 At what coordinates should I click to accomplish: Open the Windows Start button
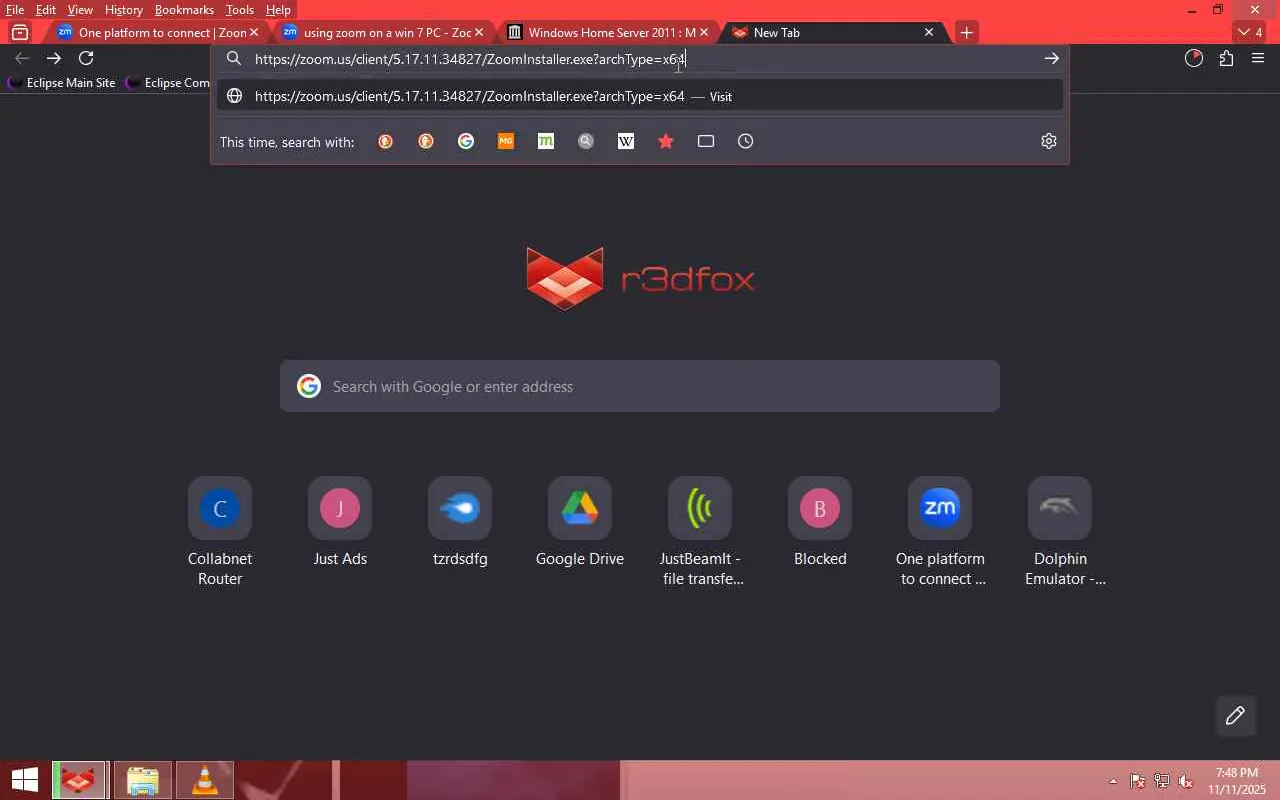[x=24, y=780]
